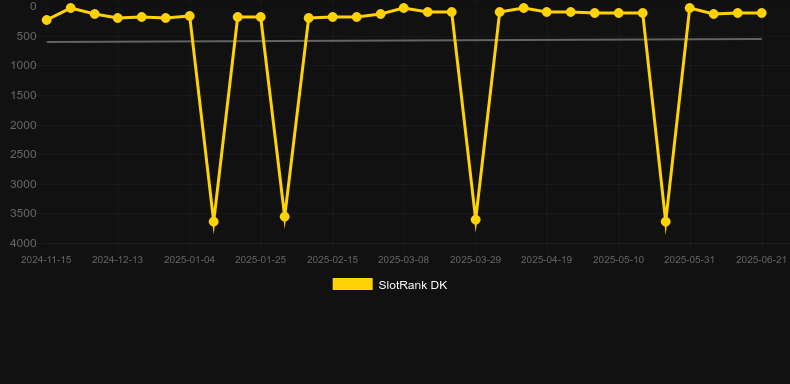Click the x-axis label 2025-04-19
Viewport: 790px width, 384px height.
[x=547, y=260]
